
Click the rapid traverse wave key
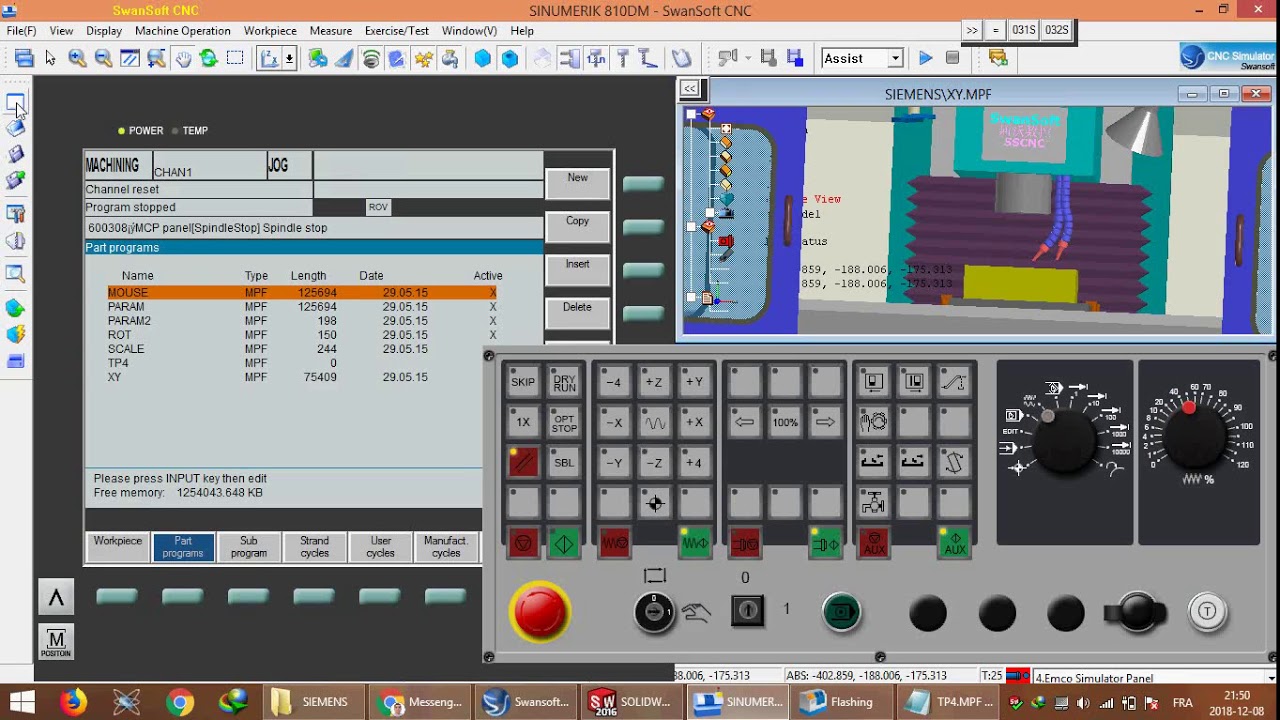point(654,423)
